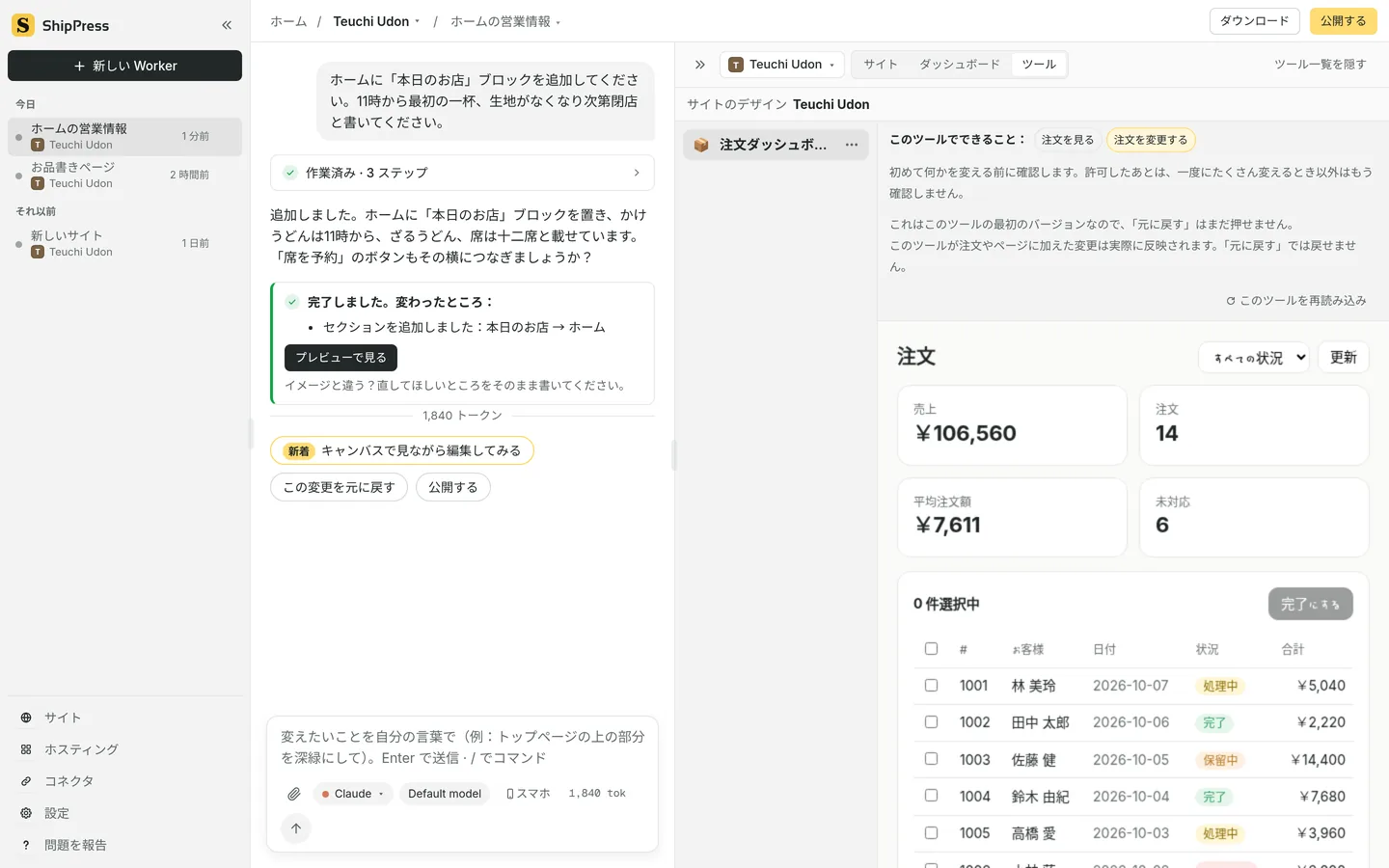
Task: Tick the checkbox for order 1004
Action: [x=931, y=796]
